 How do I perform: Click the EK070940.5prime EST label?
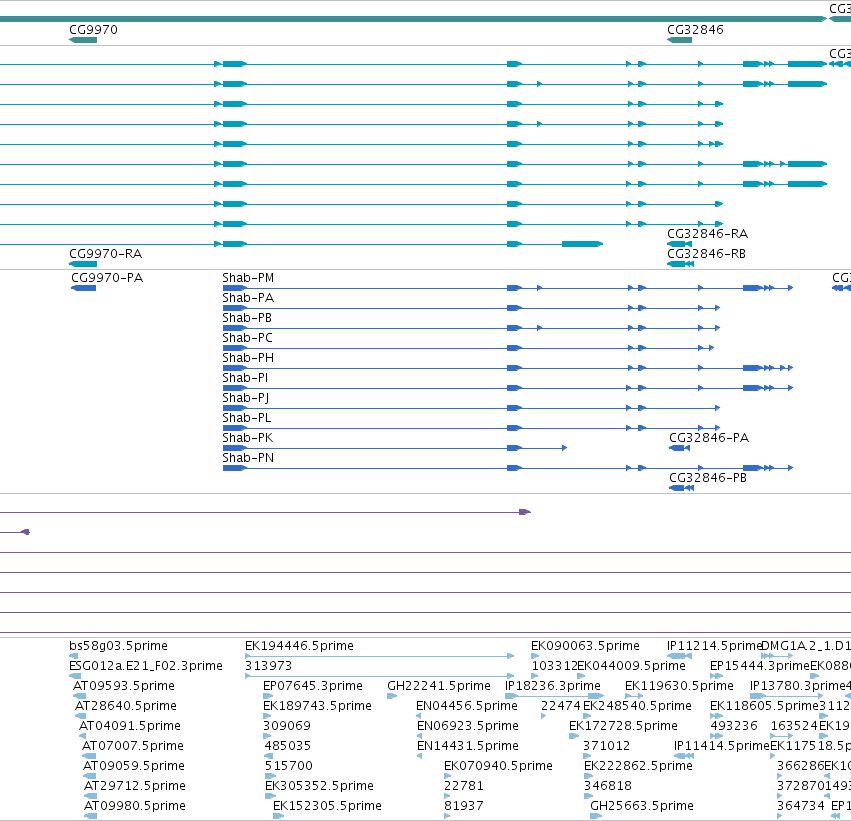498,766
